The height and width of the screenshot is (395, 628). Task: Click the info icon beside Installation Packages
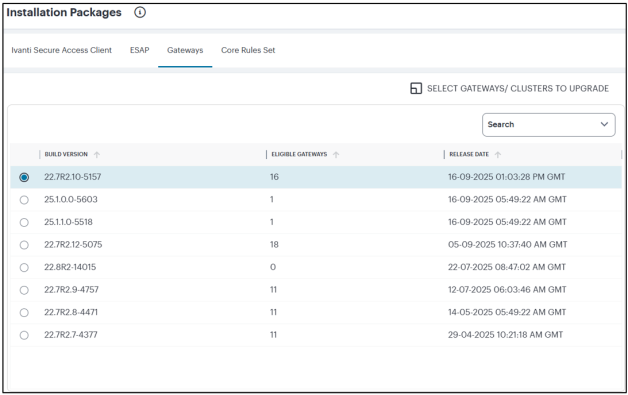click(x=140, y=12)
